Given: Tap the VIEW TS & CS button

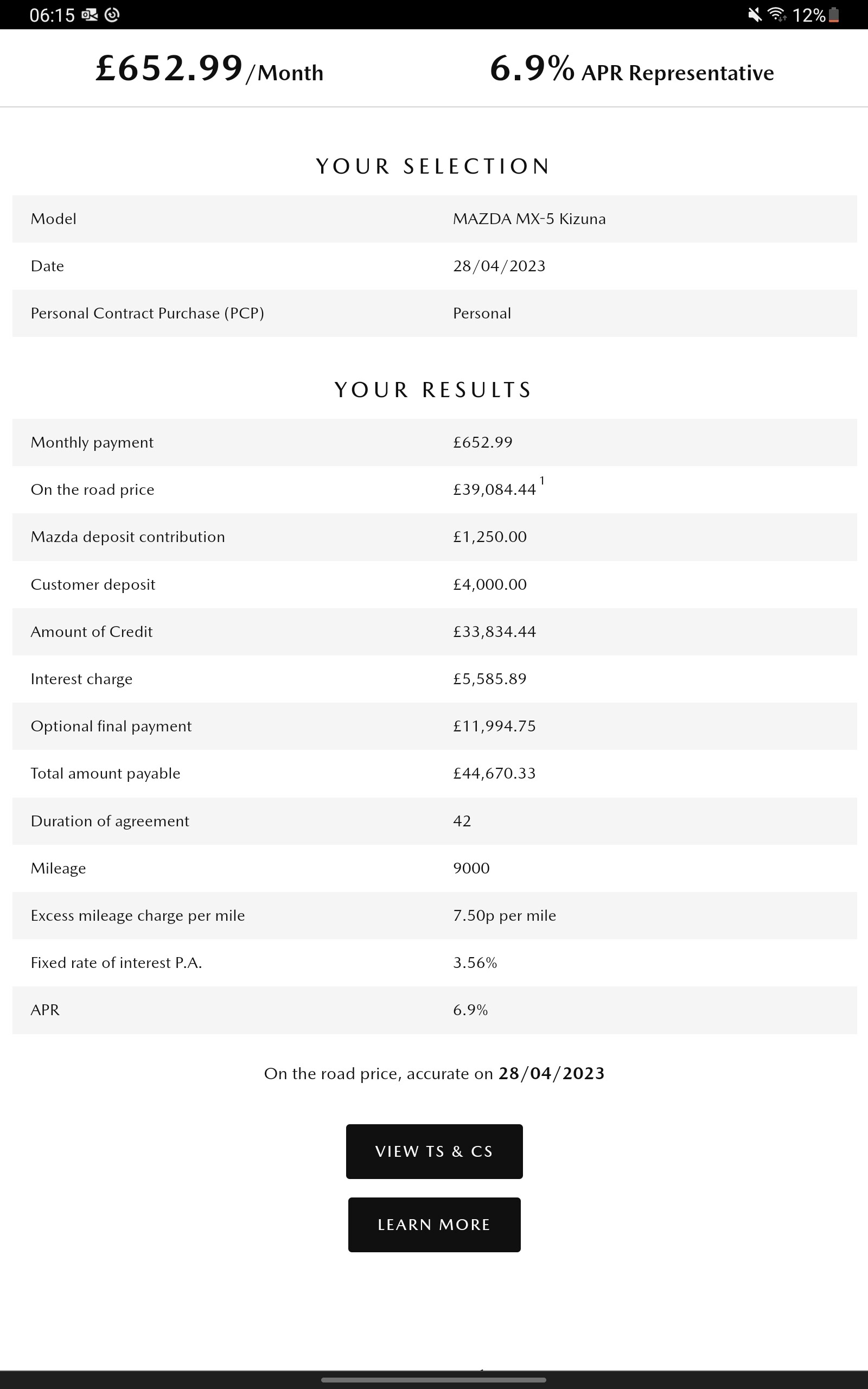Looking at the screenshot, I should coord(434,1151).
